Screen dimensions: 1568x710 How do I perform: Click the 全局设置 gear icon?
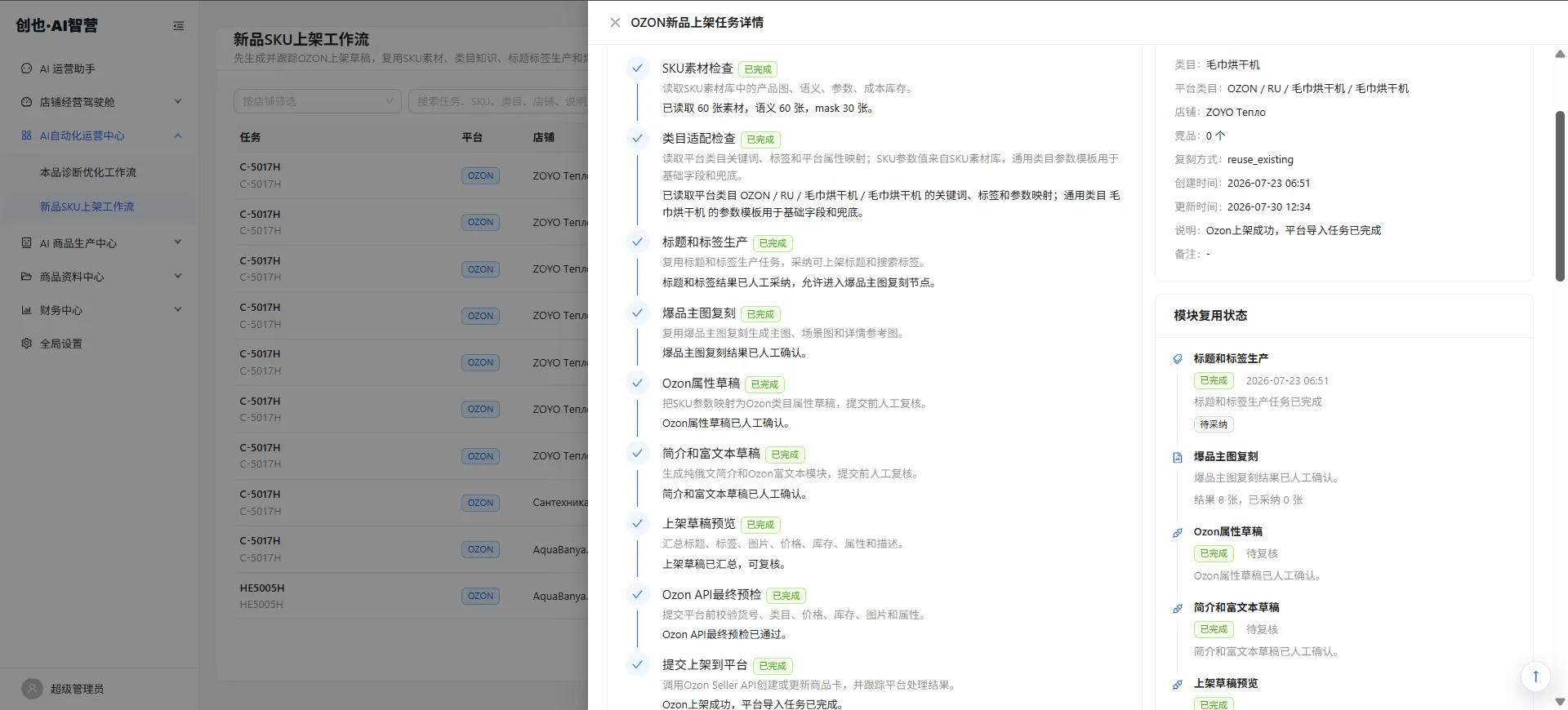[x=26, y=344]
